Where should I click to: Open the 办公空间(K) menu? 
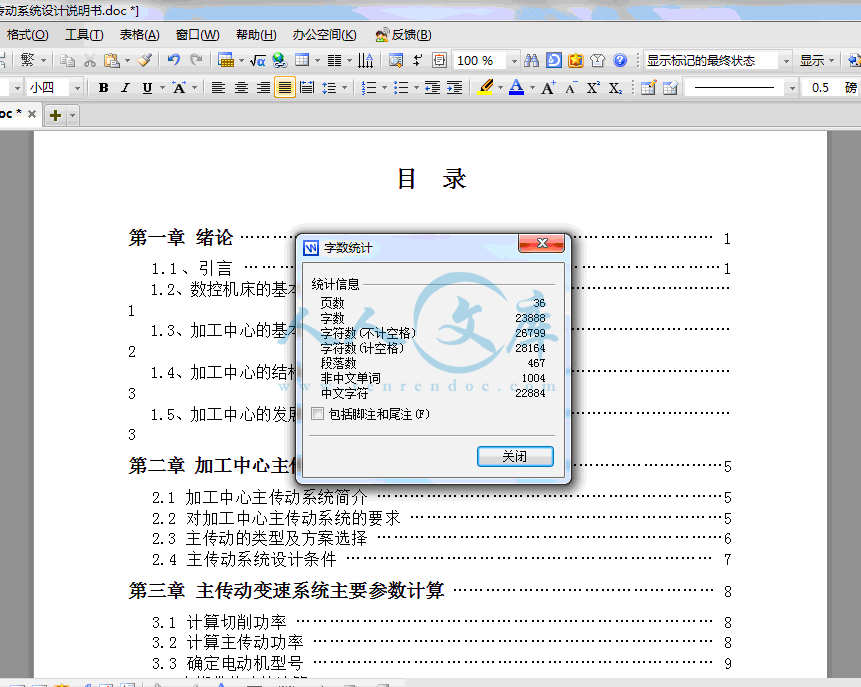coord(325,35)
